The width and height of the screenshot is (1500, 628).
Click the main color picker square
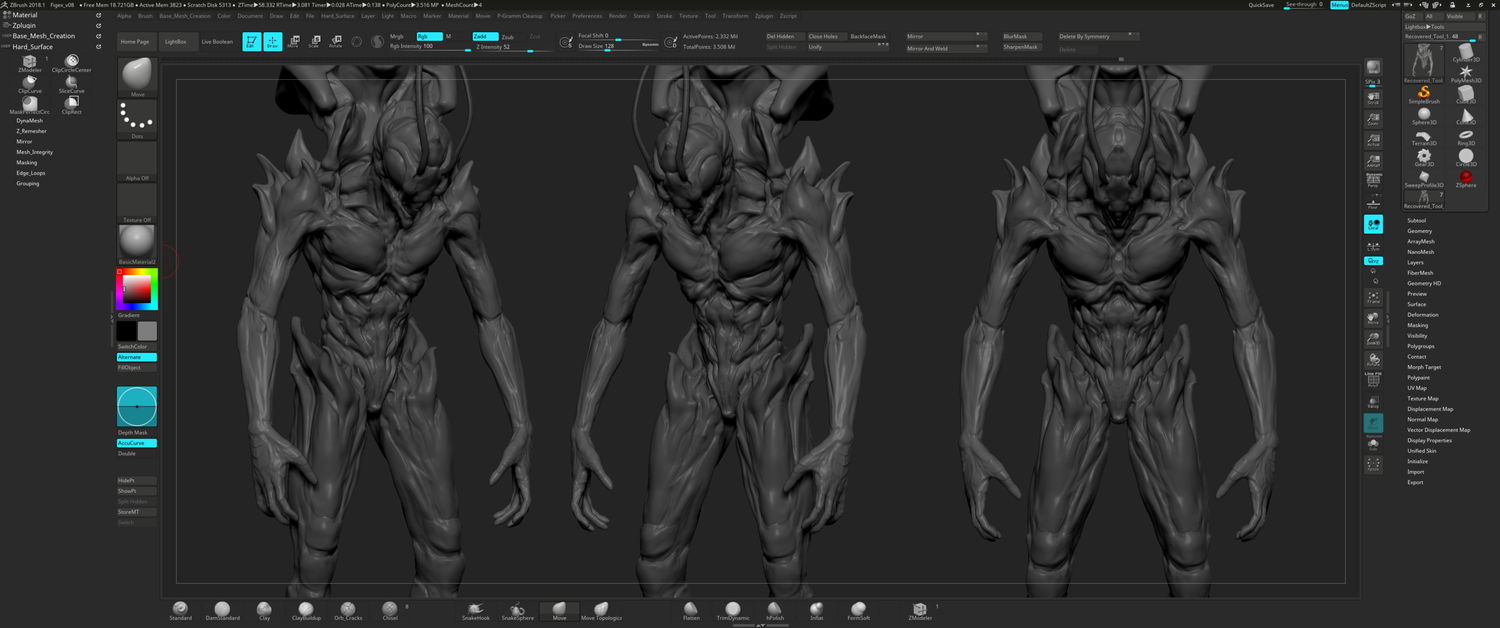point(136,289)
